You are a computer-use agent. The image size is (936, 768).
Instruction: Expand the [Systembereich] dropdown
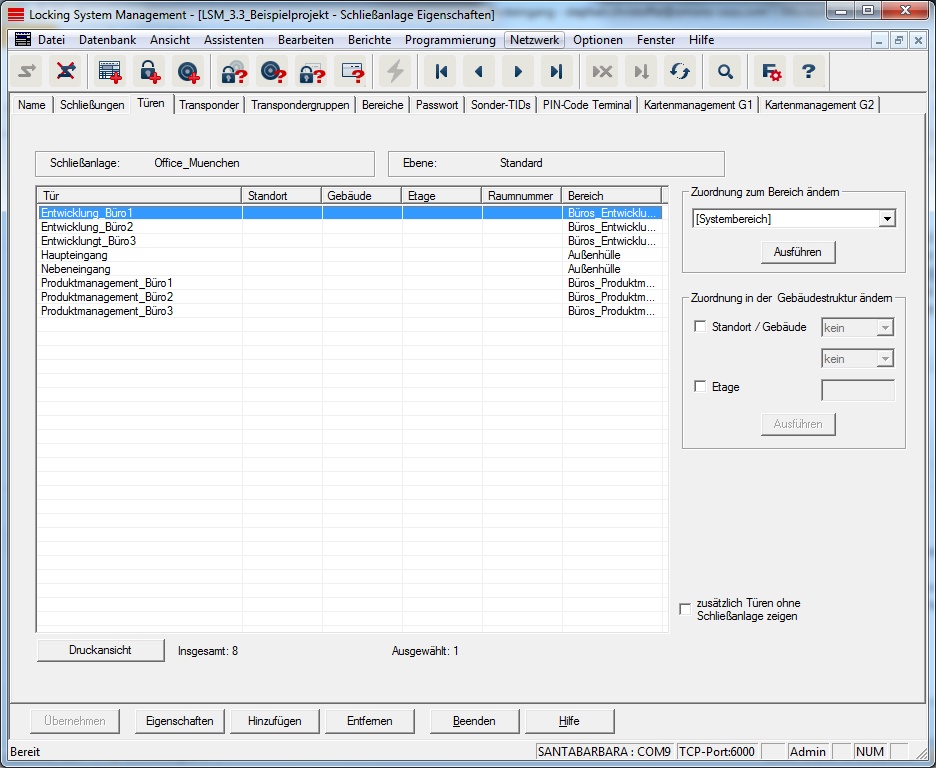click(886, 219)
